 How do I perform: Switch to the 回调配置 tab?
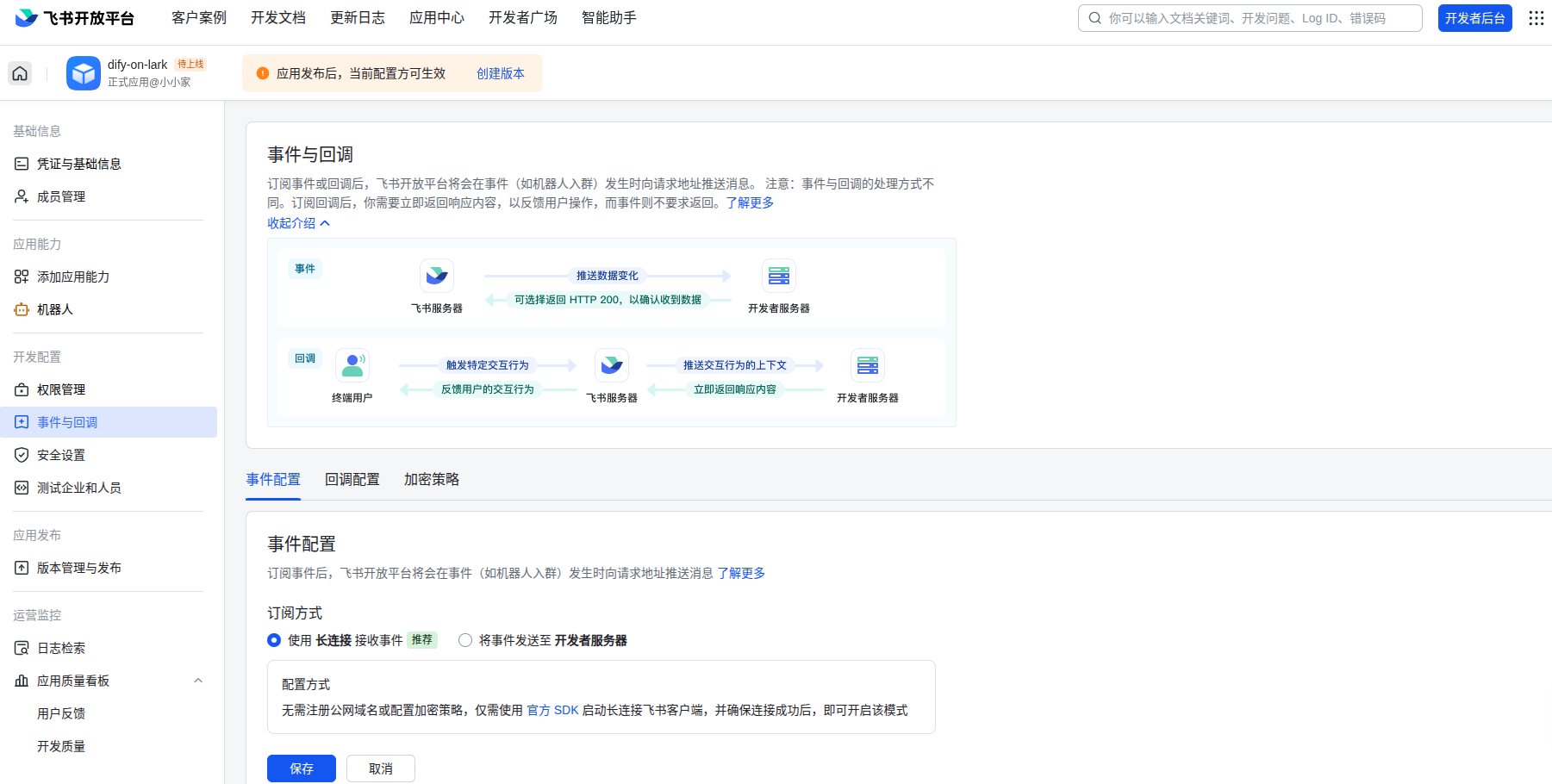click(352, 479)
